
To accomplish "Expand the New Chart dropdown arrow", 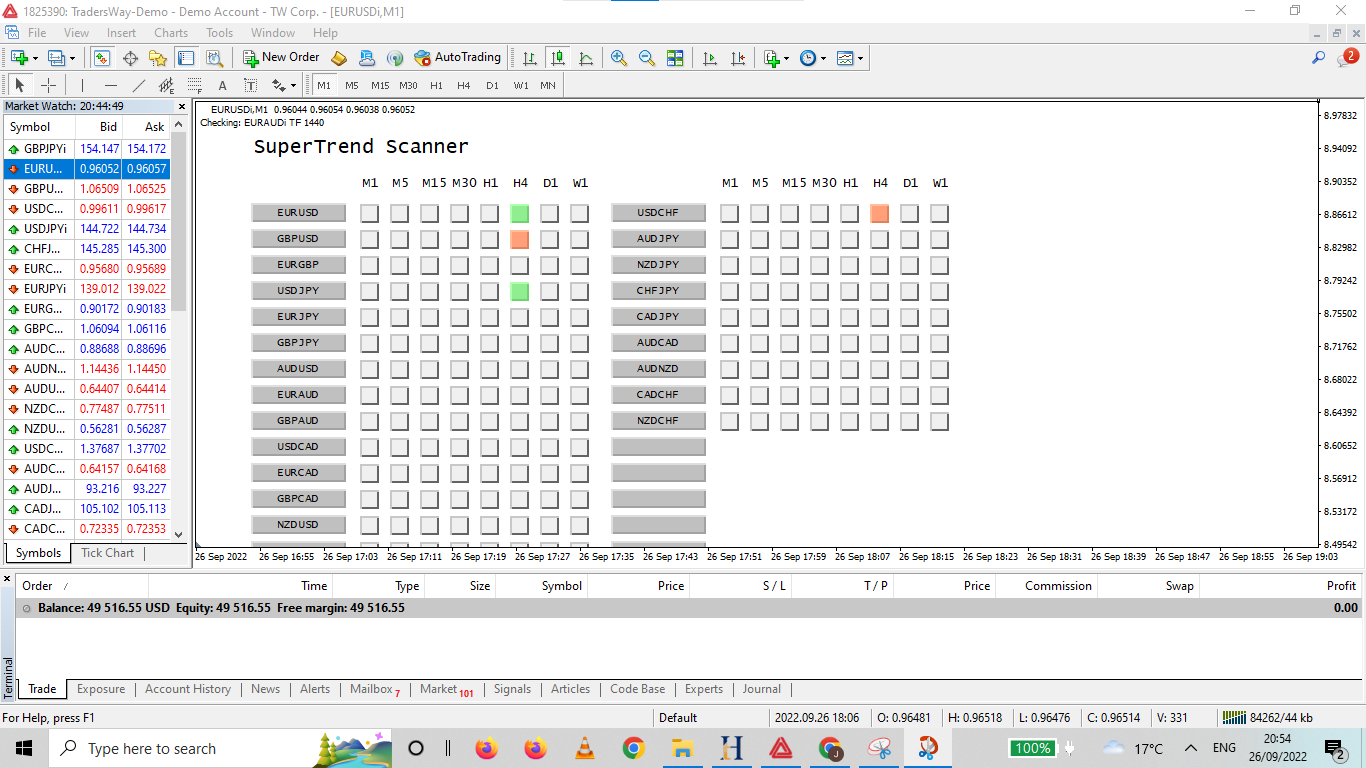I will tap(35, 58).
